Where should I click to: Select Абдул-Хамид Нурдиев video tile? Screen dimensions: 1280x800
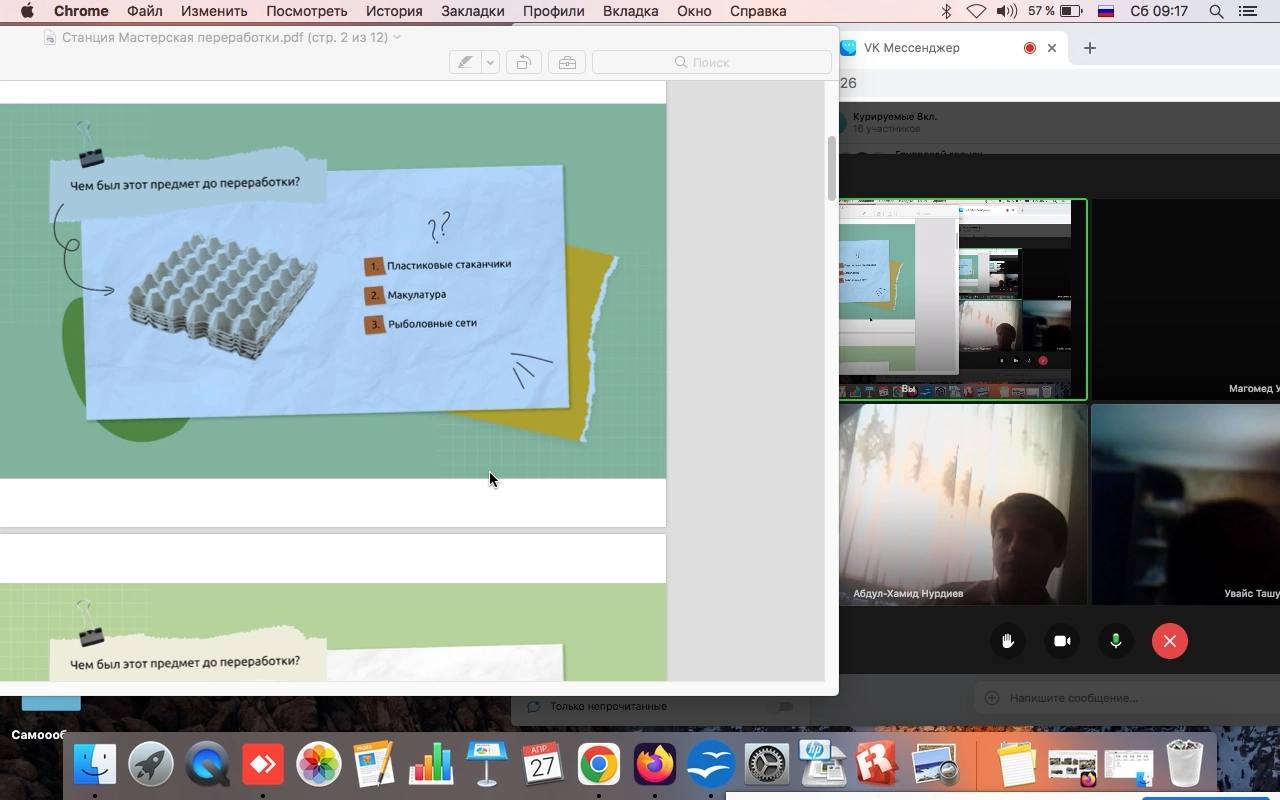pyautogui.click(x=963, y=504)
